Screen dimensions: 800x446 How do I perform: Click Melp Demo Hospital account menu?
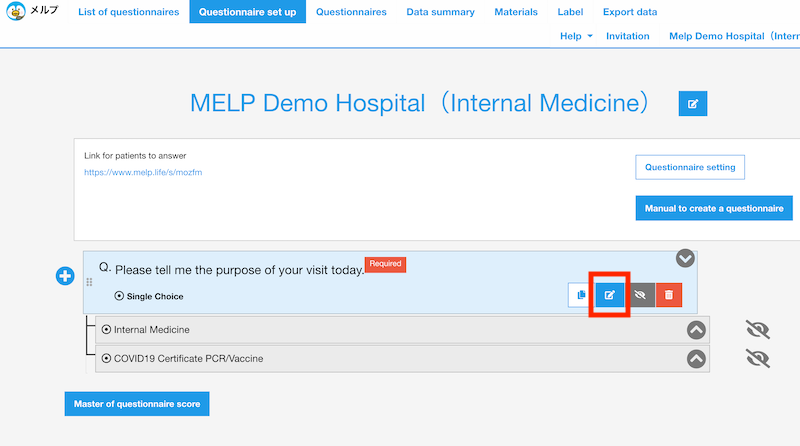[x=734, y=36]
